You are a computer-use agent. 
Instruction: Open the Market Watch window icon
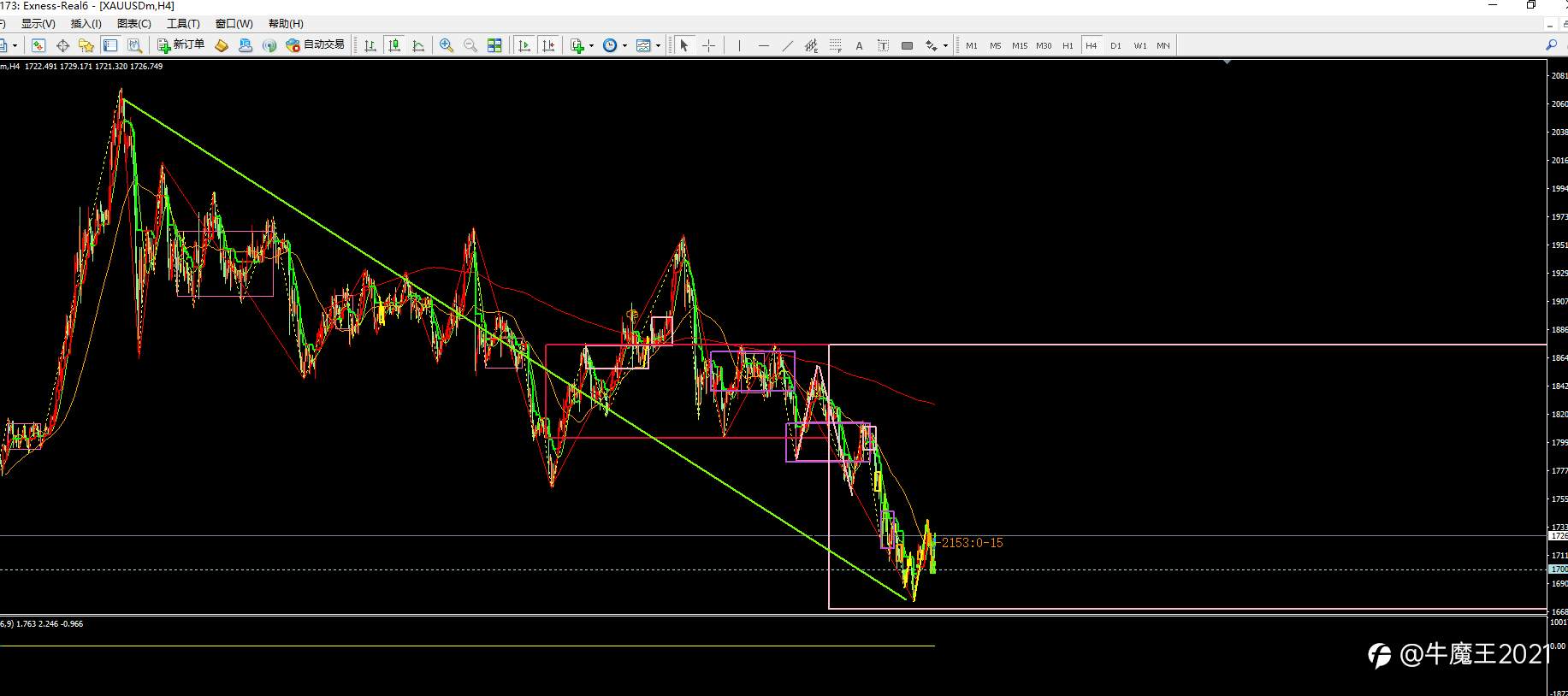[x=38, y=45]
